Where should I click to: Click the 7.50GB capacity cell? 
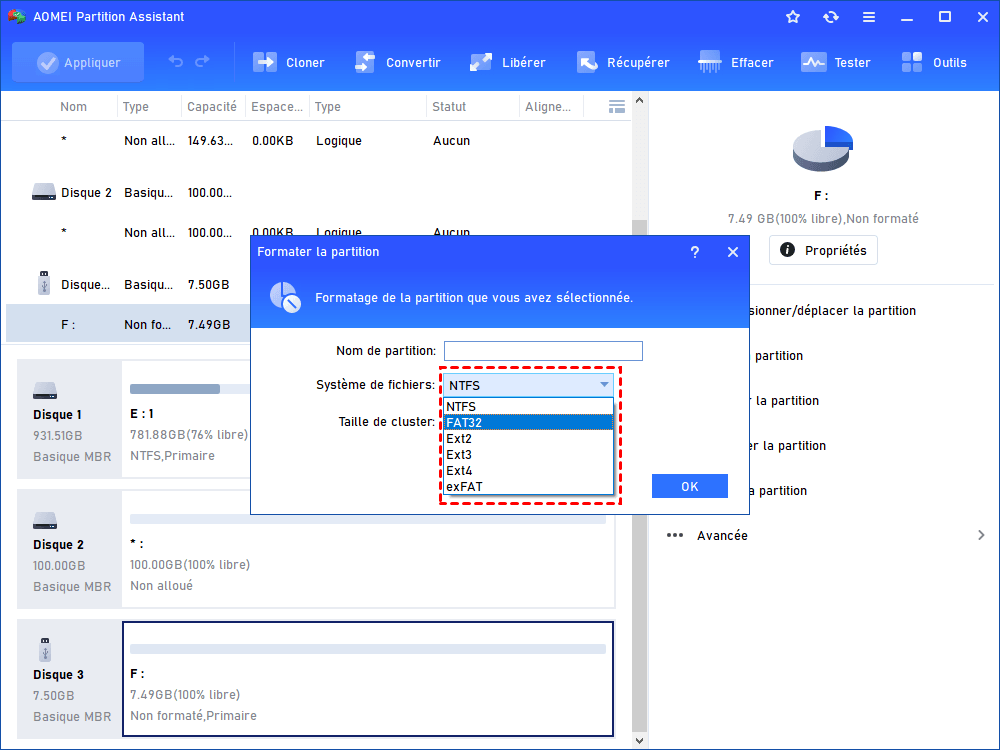click(x=209, y=284)
